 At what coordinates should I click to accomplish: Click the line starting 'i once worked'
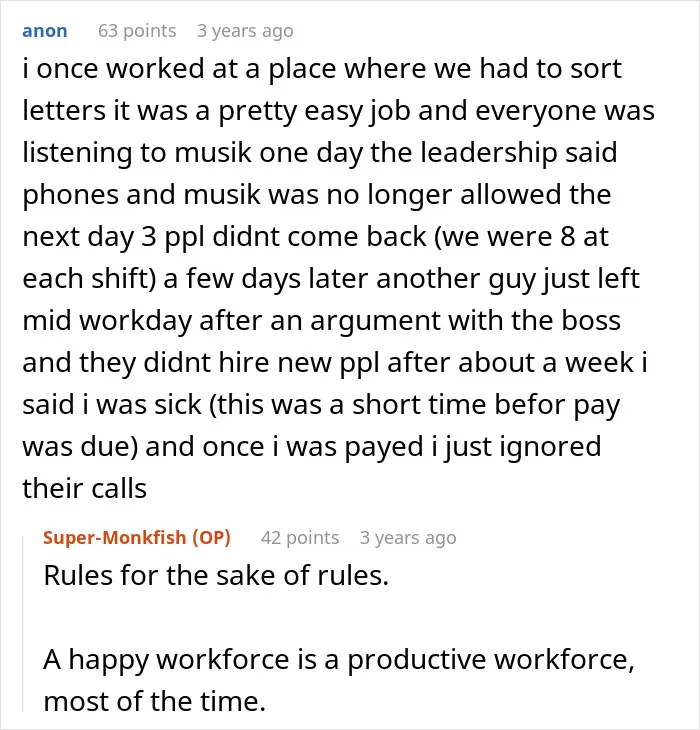322,69
